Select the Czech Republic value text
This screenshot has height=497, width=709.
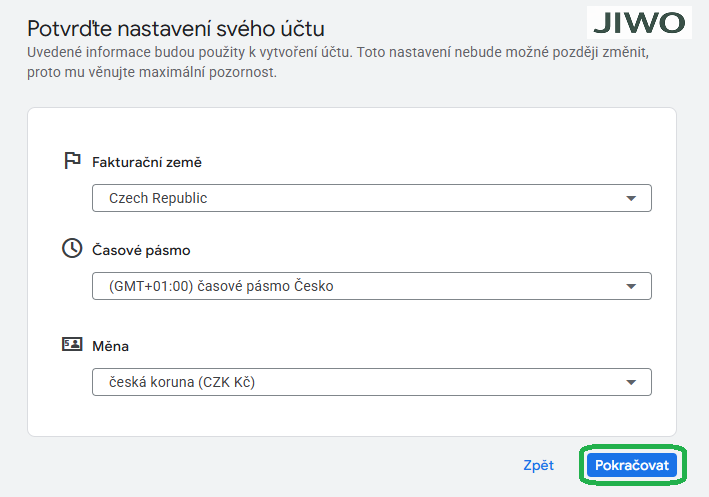click(x=158, y=198)
